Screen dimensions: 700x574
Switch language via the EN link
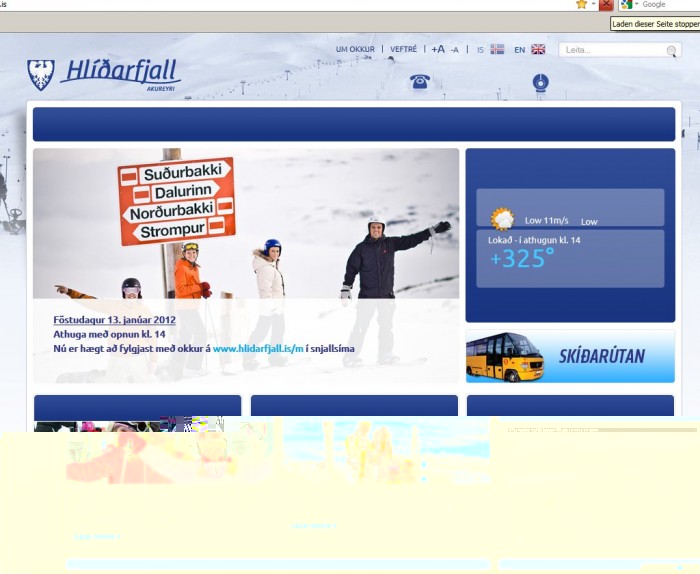[519, 49]
